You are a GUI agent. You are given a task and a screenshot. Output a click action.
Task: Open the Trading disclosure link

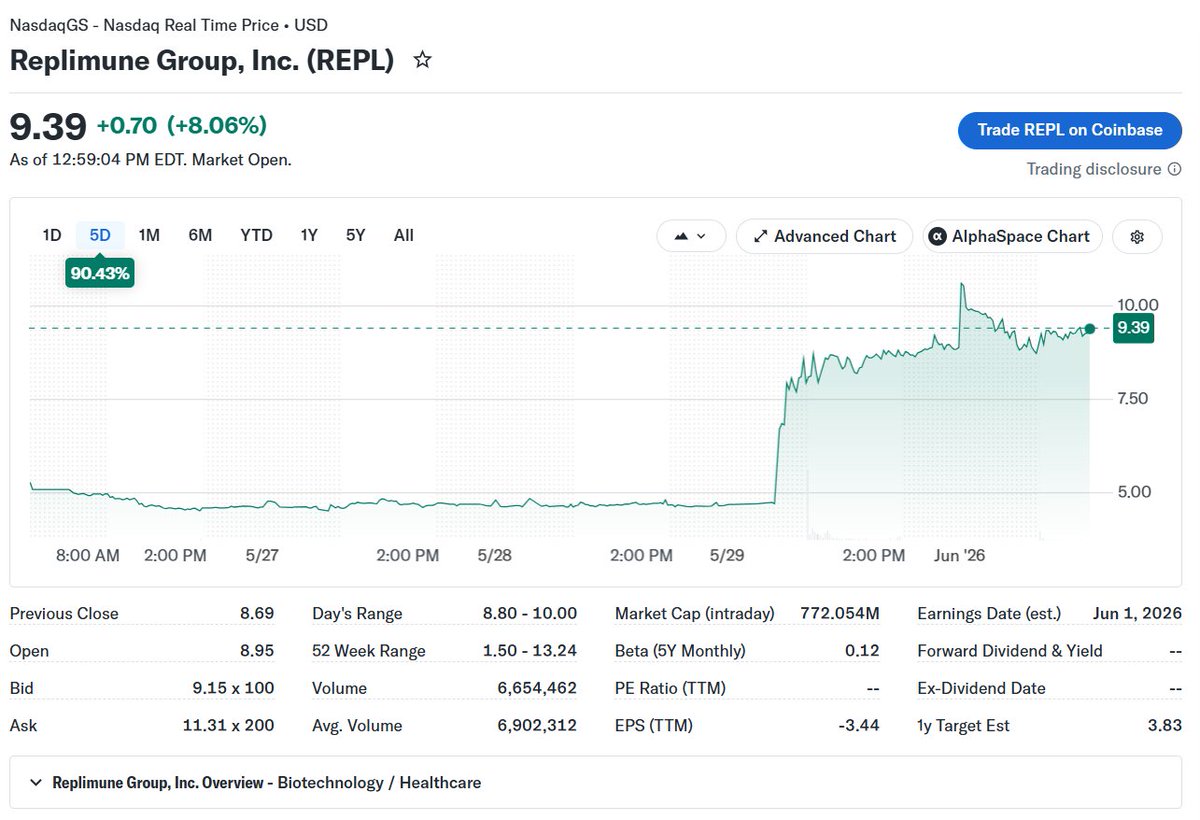[x=1094, y=169]
